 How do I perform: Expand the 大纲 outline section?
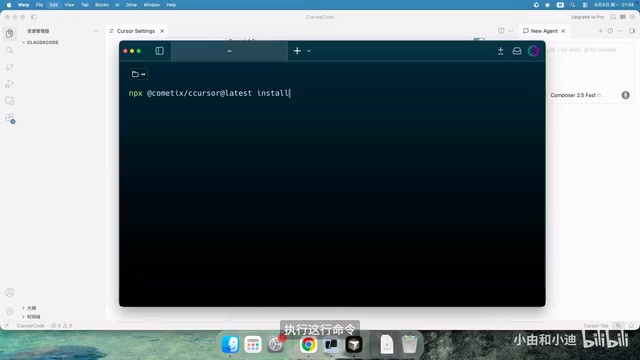(31, 308)
